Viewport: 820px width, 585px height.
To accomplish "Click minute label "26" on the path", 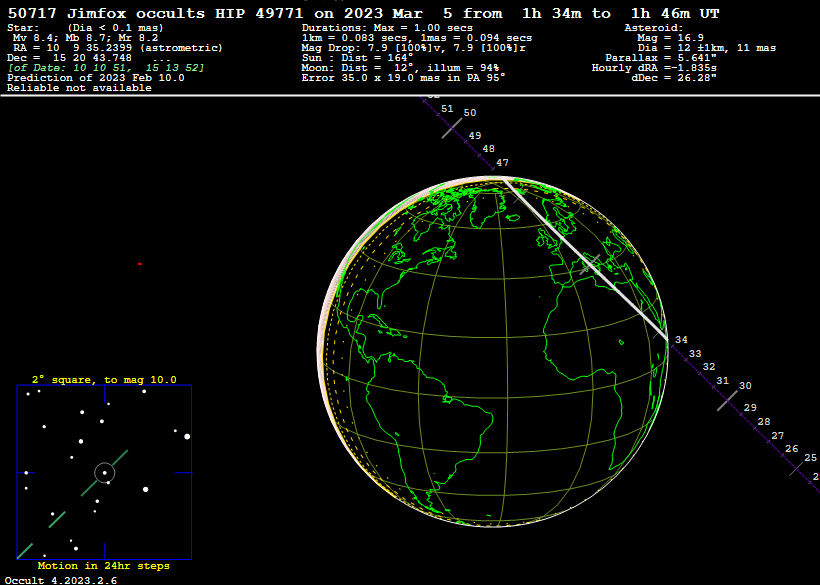I will (x=792, y=449).
